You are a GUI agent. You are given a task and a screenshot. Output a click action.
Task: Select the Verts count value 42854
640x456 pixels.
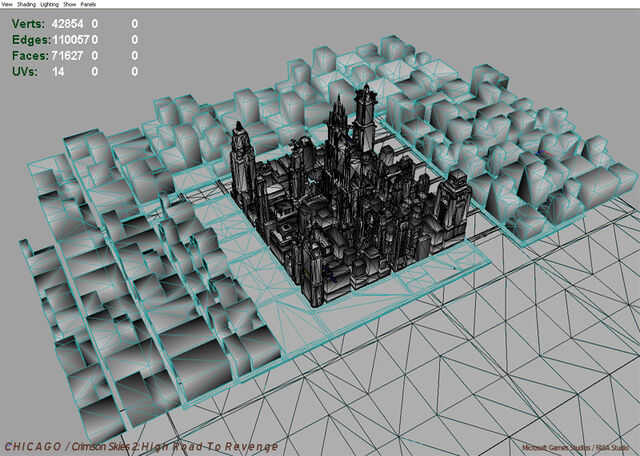pos(67,24)
